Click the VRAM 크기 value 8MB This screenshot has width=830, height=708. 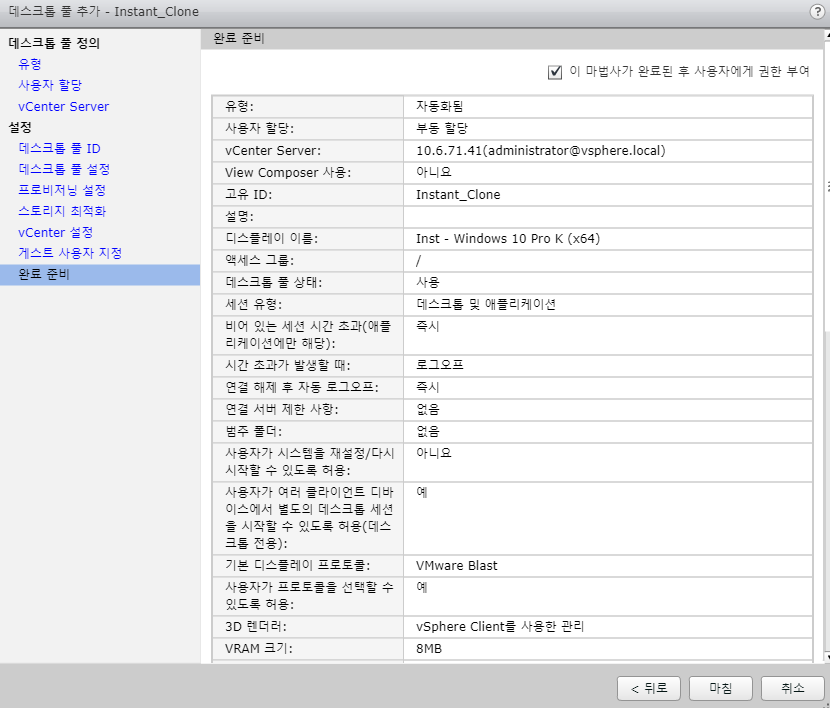[429, 649]
